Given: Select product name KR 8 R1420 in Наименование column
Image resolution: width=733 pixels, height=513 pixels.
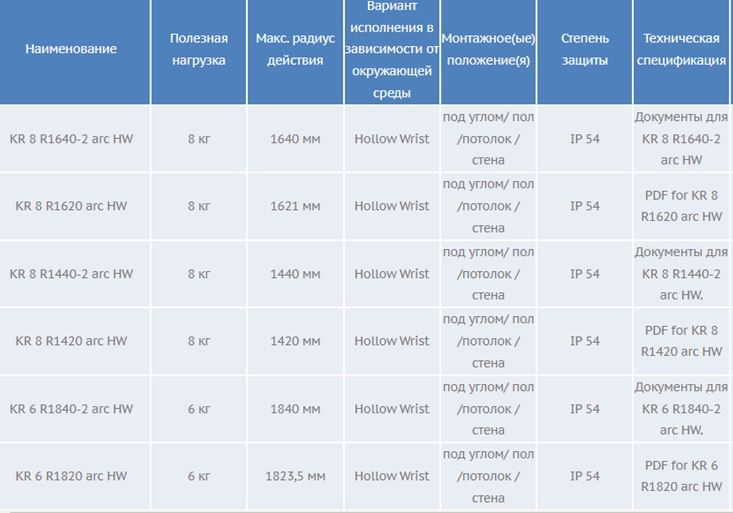Looking at the screenshot, I should (71, 341).
